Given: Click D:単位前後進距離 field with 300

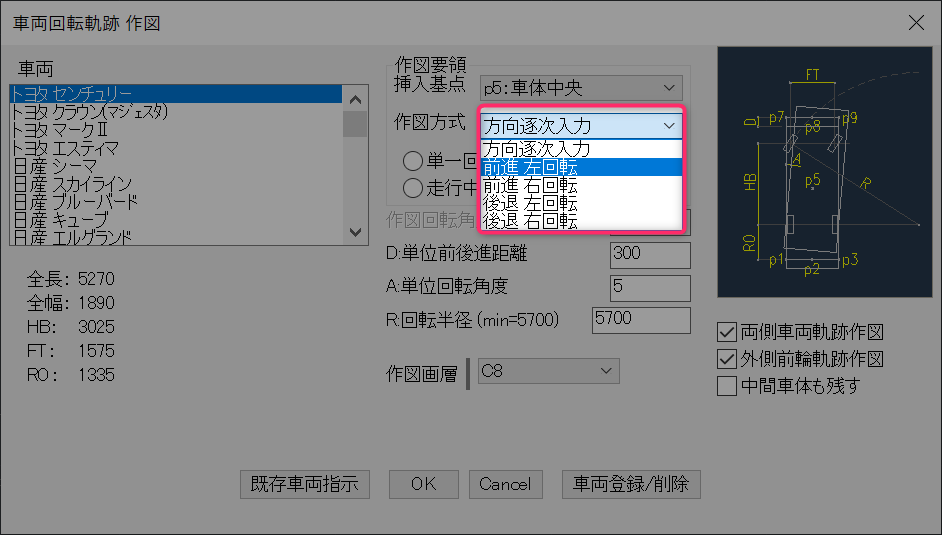Looking at the screenshot, I should [x=650, y=255].
